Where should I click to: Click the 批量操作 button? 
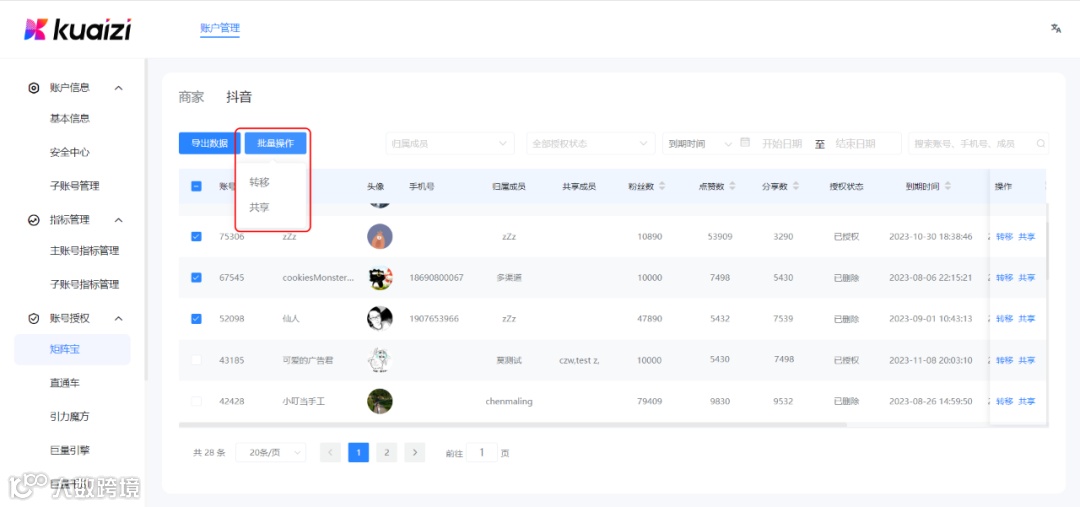276,143
